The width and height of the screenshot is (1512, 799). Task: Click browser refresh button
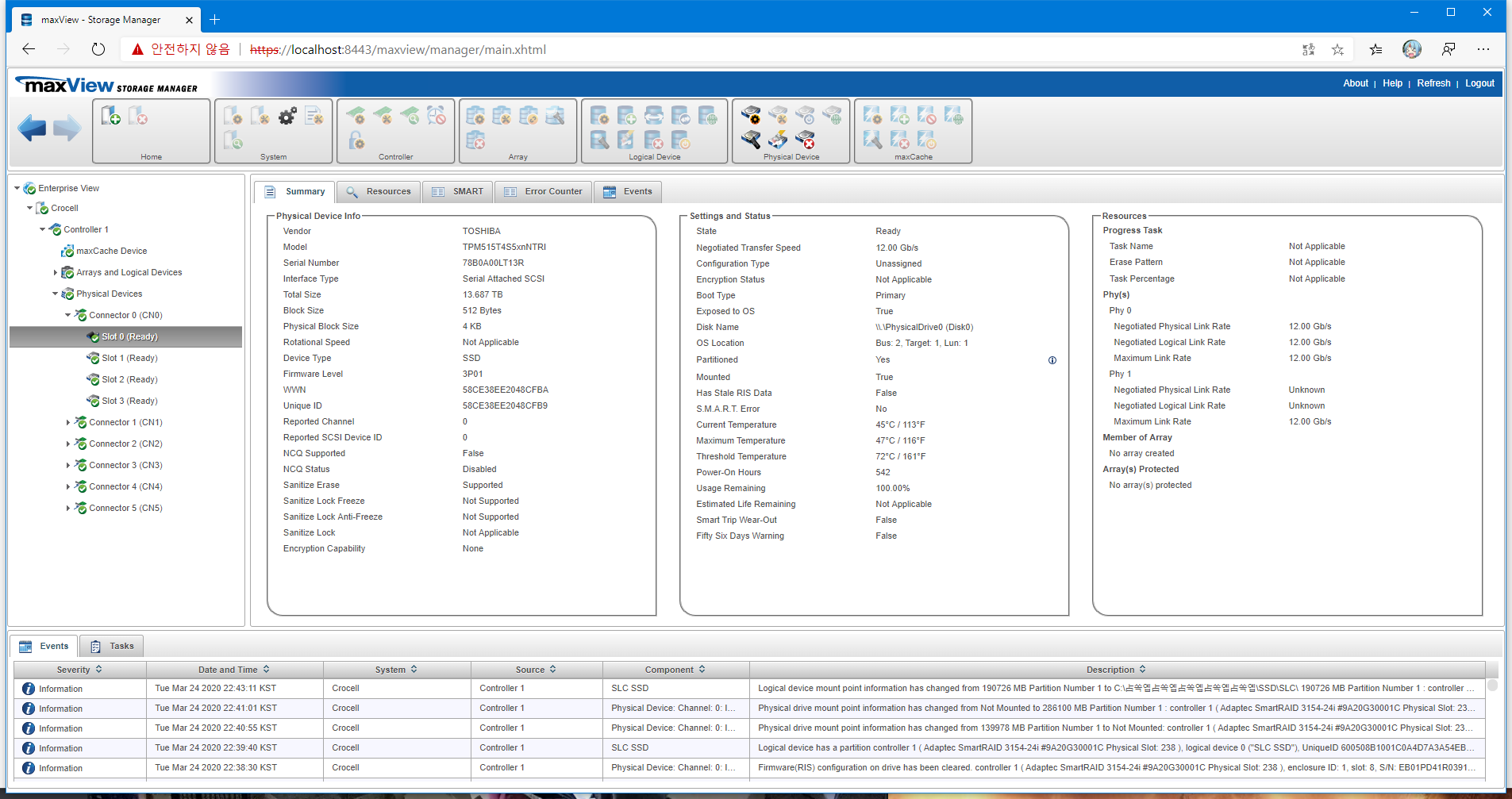[98, 49]
